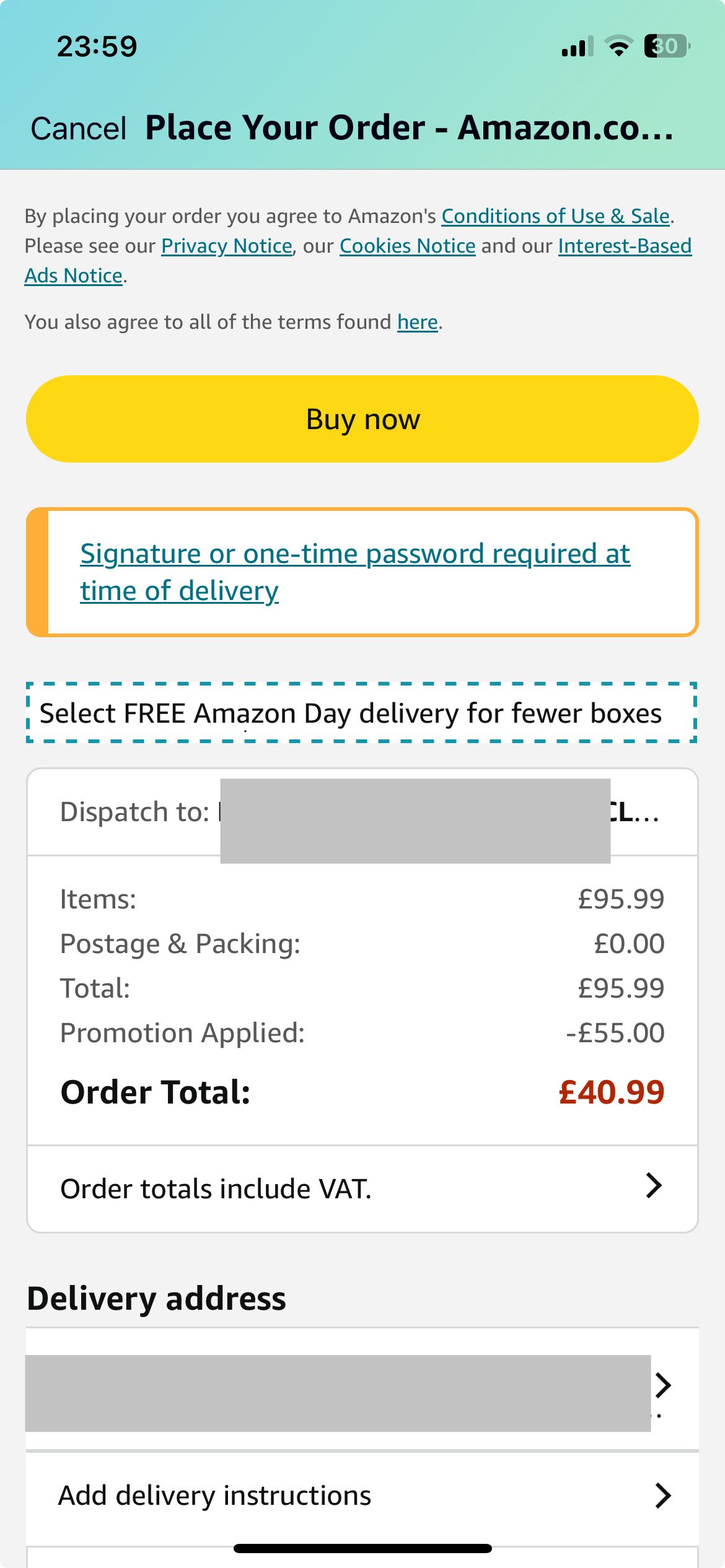Viewport: 725px width, 1568px height.
Task: Tap the home indicator bar
Action: (362, 1548)
